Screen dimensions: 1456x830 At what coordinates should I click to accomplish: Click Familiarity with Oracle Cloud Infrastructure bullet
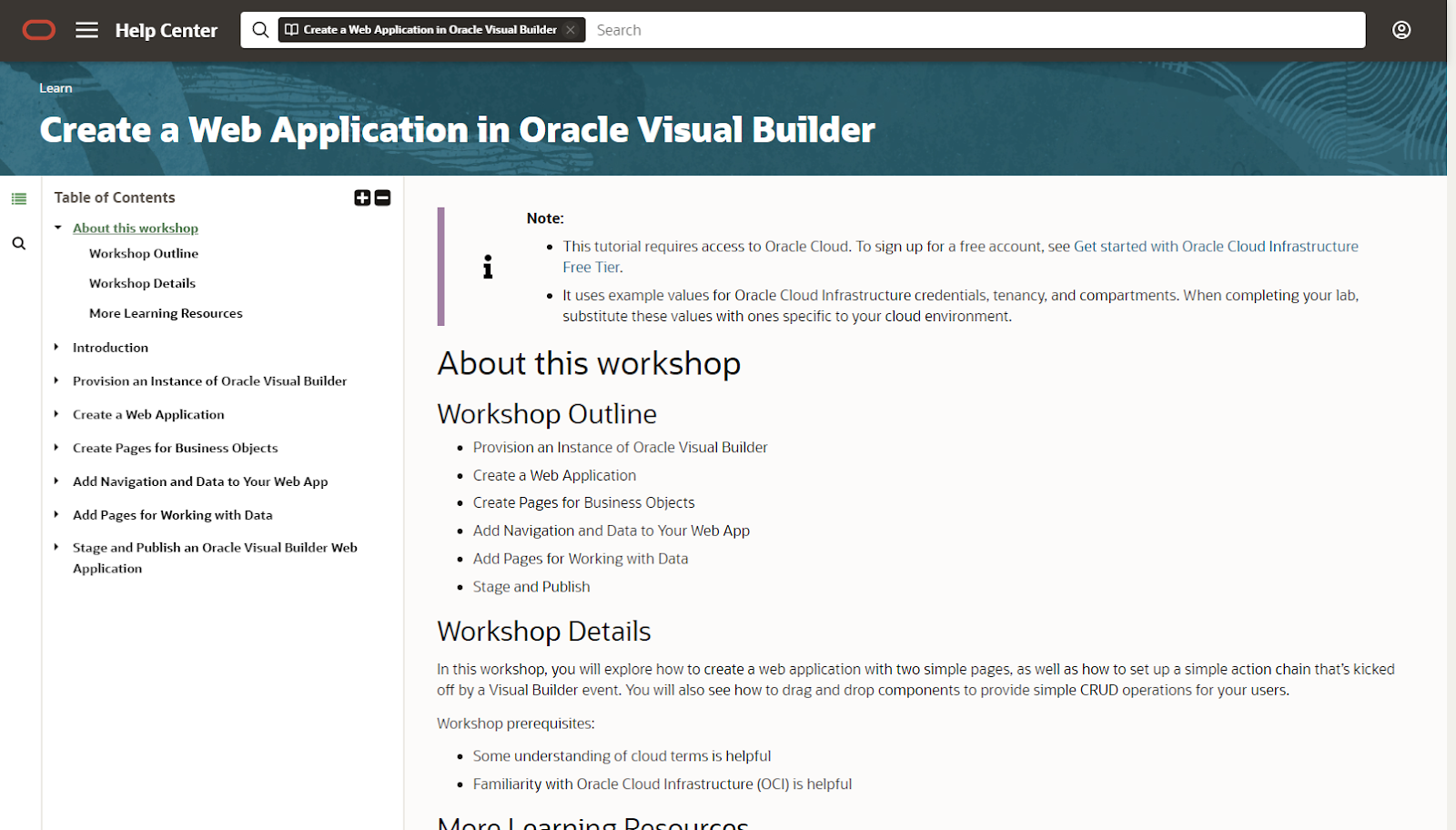tap(662, 784)
